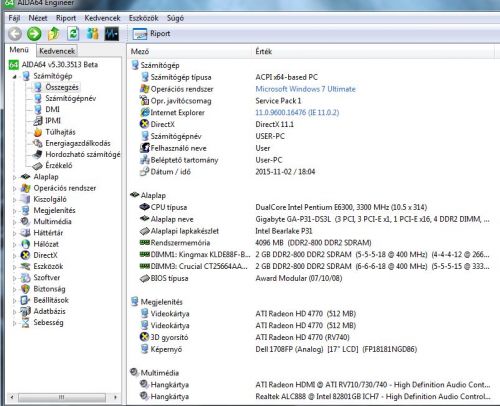The width and height of the screenshot is (500, 406).
Task: Collapse the Számítógép tree node
Action: pos(14,77)
